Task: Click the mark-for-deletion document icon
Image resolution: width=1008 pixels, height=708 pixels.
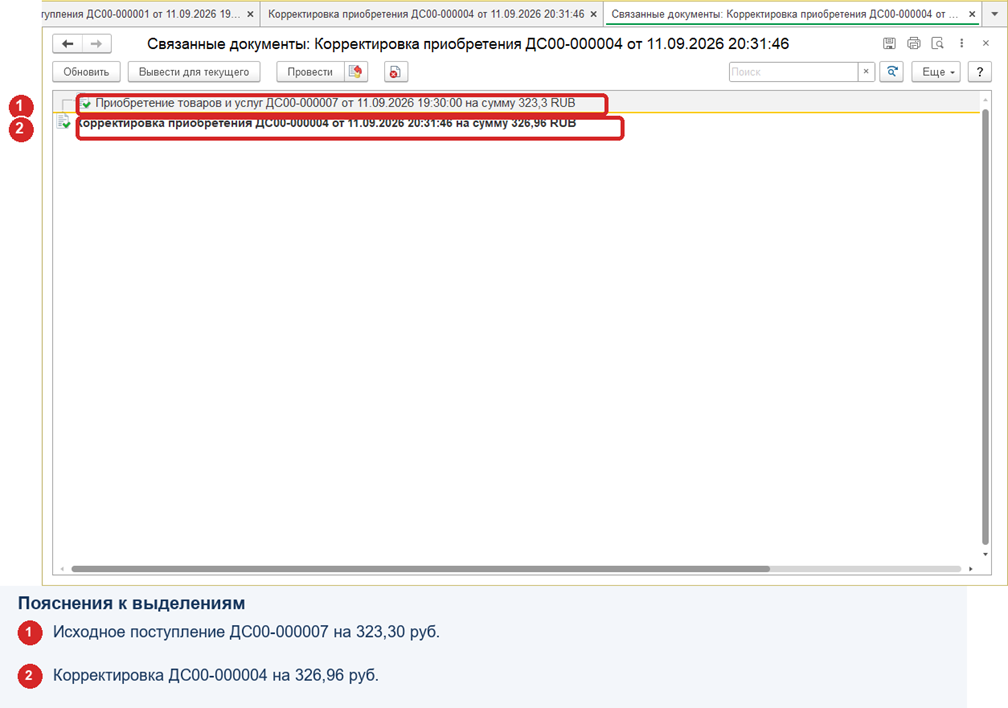Action: [x=395, y=72]
